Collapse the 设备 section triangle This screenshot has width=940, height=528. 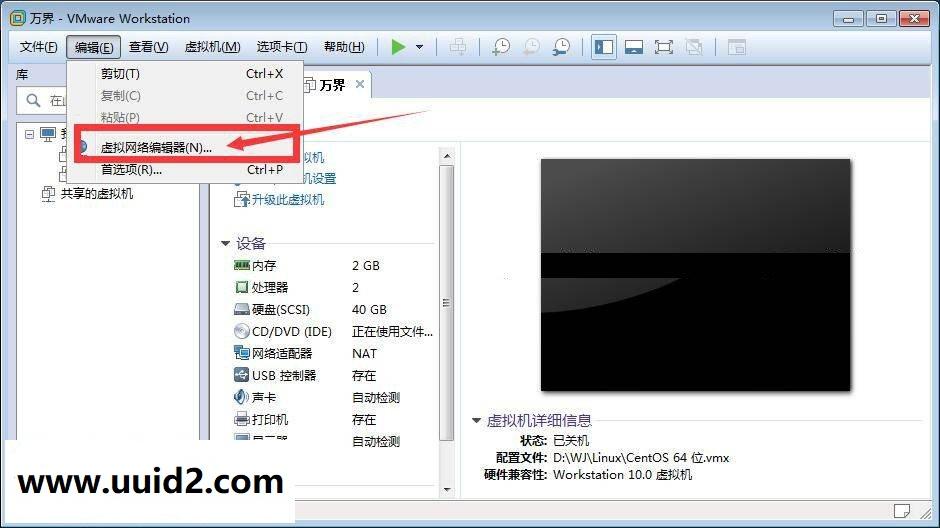click(x=225, y=243)
